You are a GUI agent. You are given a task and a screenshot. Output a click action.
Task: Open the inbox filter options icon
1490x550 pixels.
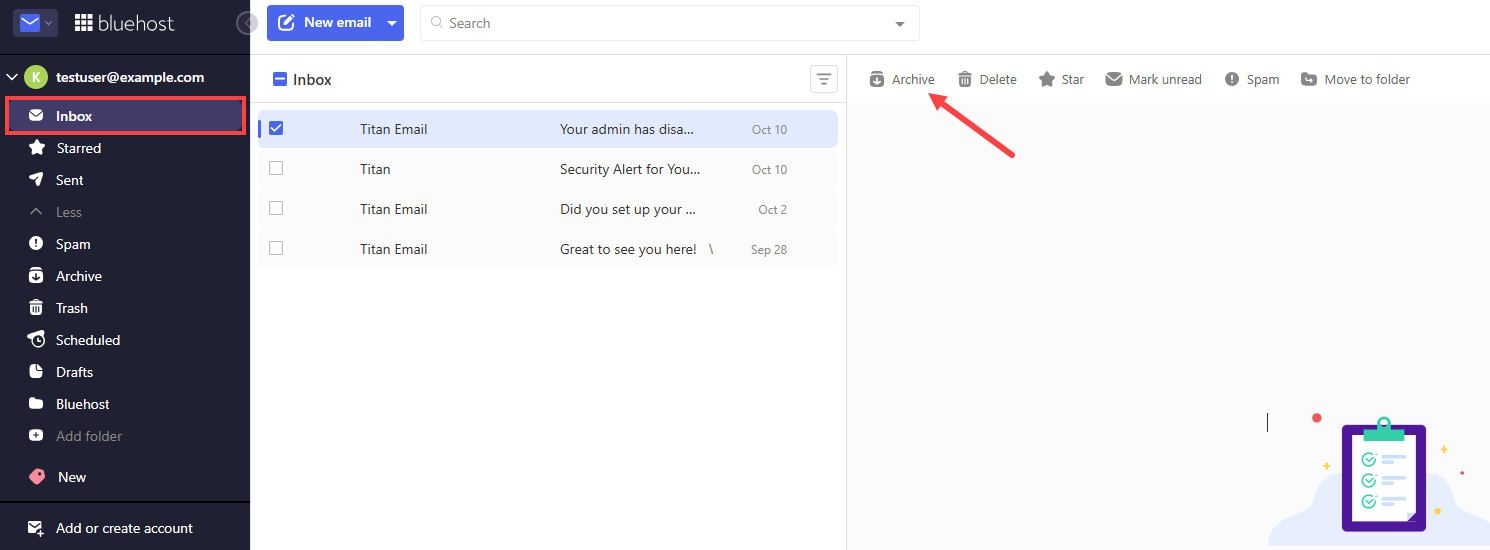[x=823, y=79]
